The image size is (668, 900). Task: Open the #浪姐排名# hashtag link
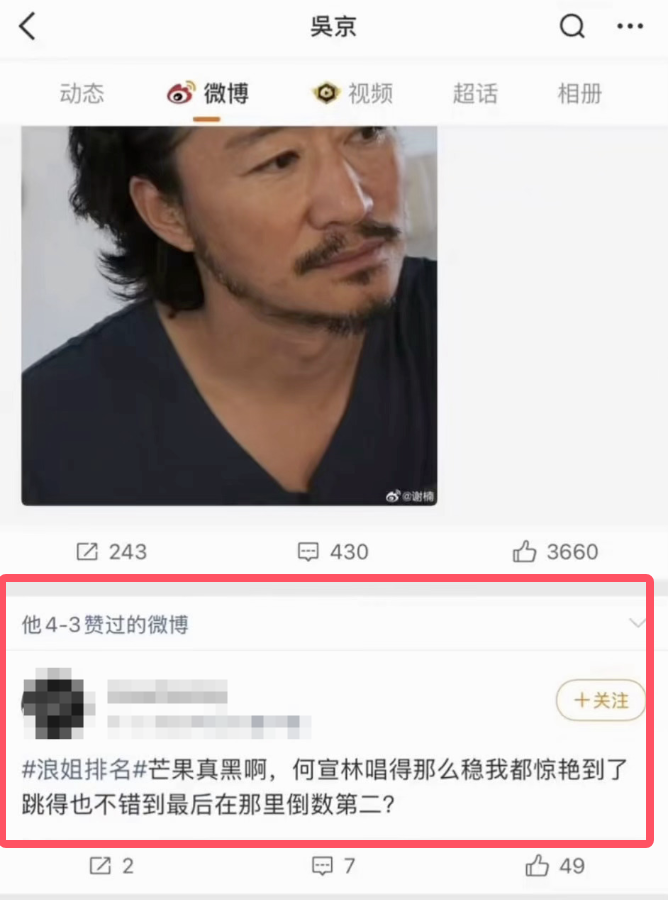[x=85, y=769]
